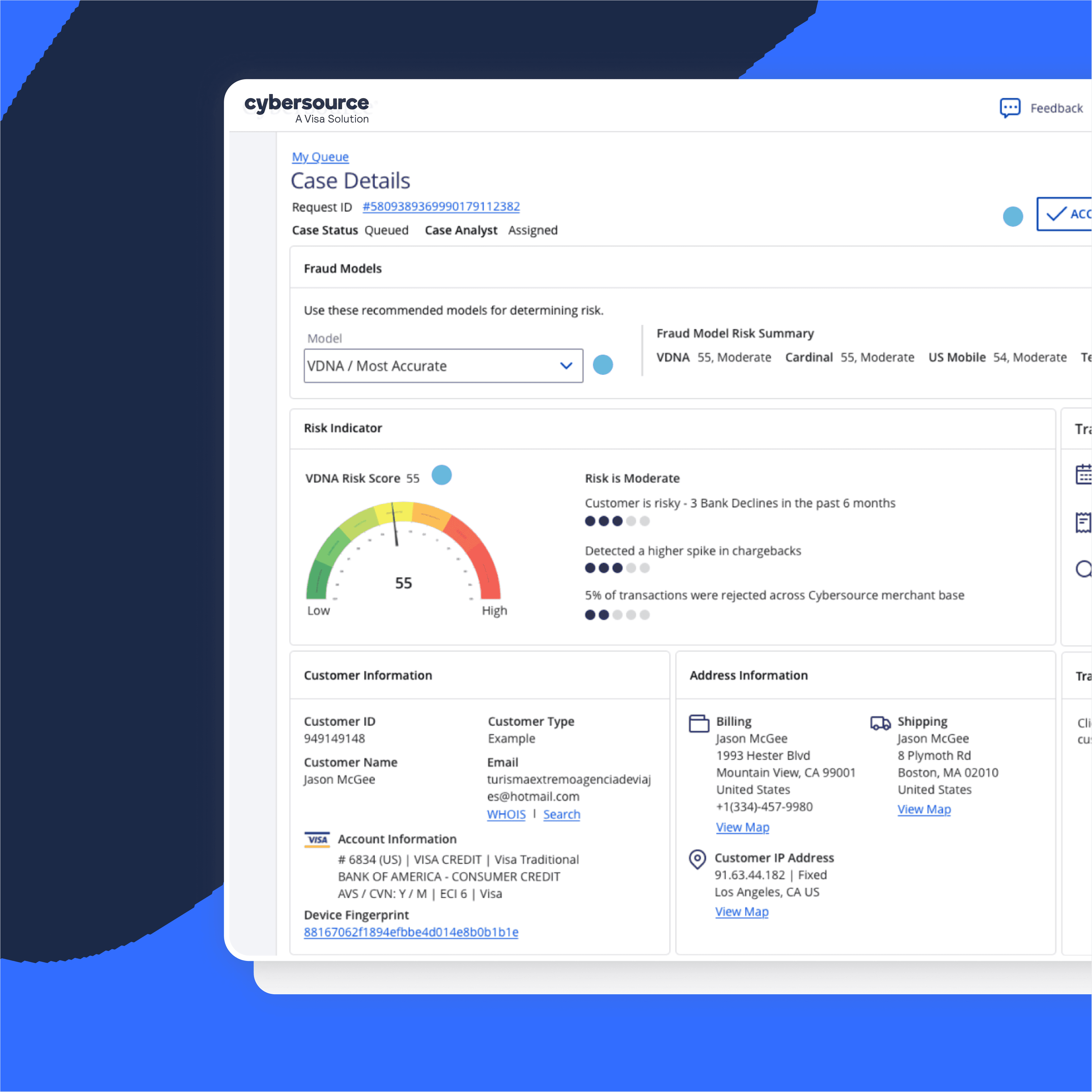The image size is (1092, 1092).
Task: Click the calendar icon in the right panel
Action: click(x=1084, y=474)
